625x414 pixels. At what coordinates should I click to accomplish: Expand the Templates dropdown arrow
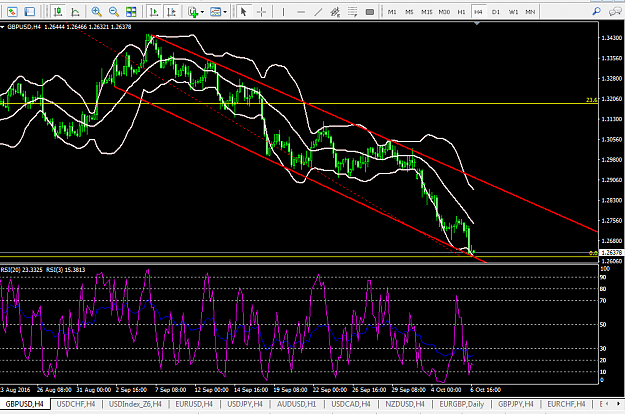pyautogui.click(x=225, y=12)
